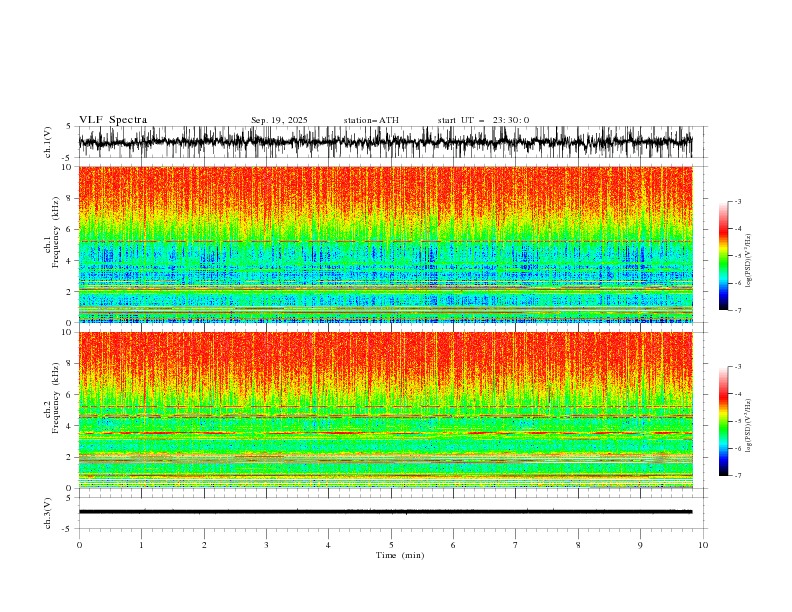Click time axis tick label 7
792x612 pixels.
[x=516, y=545]
